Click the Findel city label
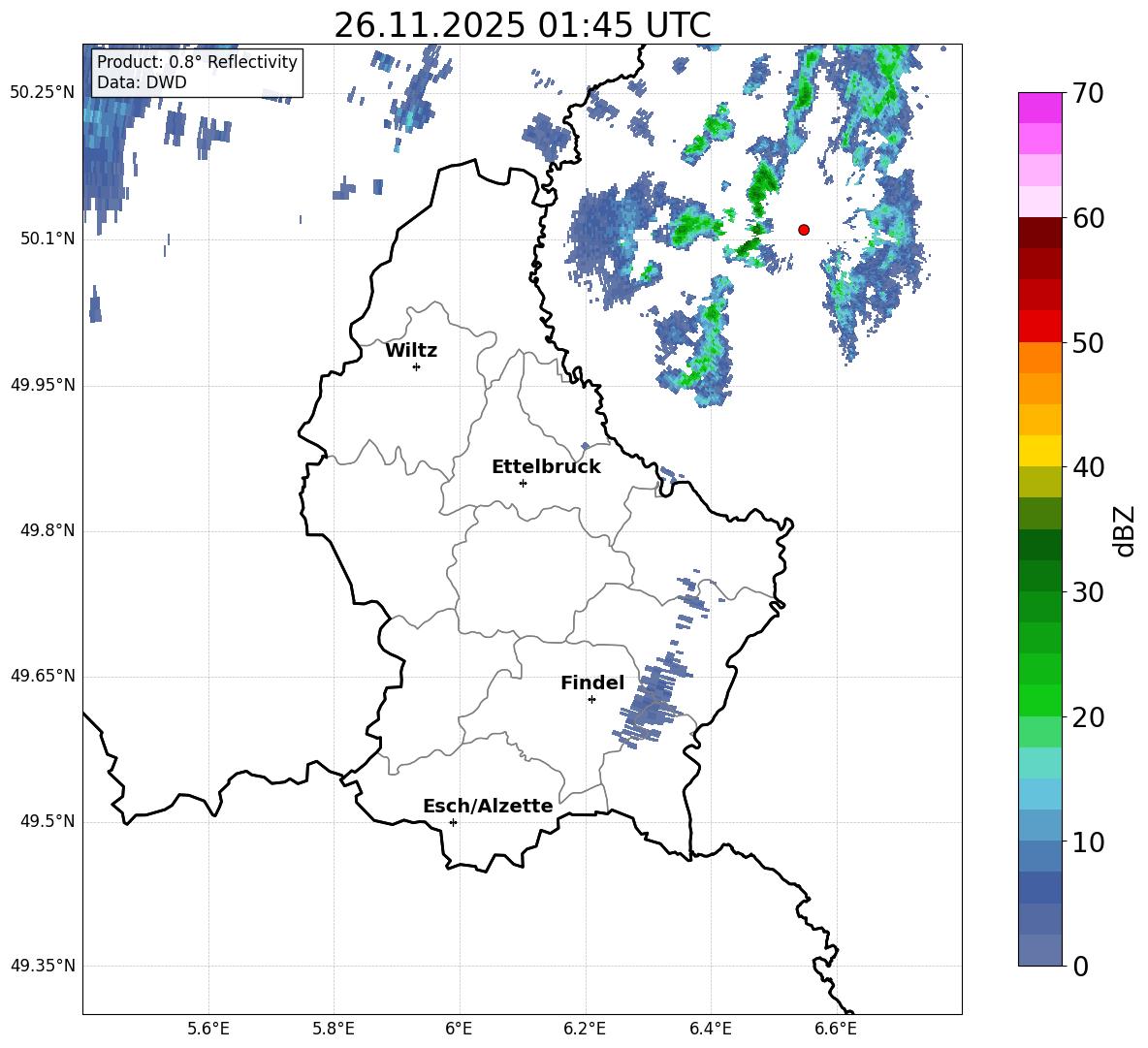Image resolution: width=1148 pixels, height=1048 pixels. click(x=592, y=683)
